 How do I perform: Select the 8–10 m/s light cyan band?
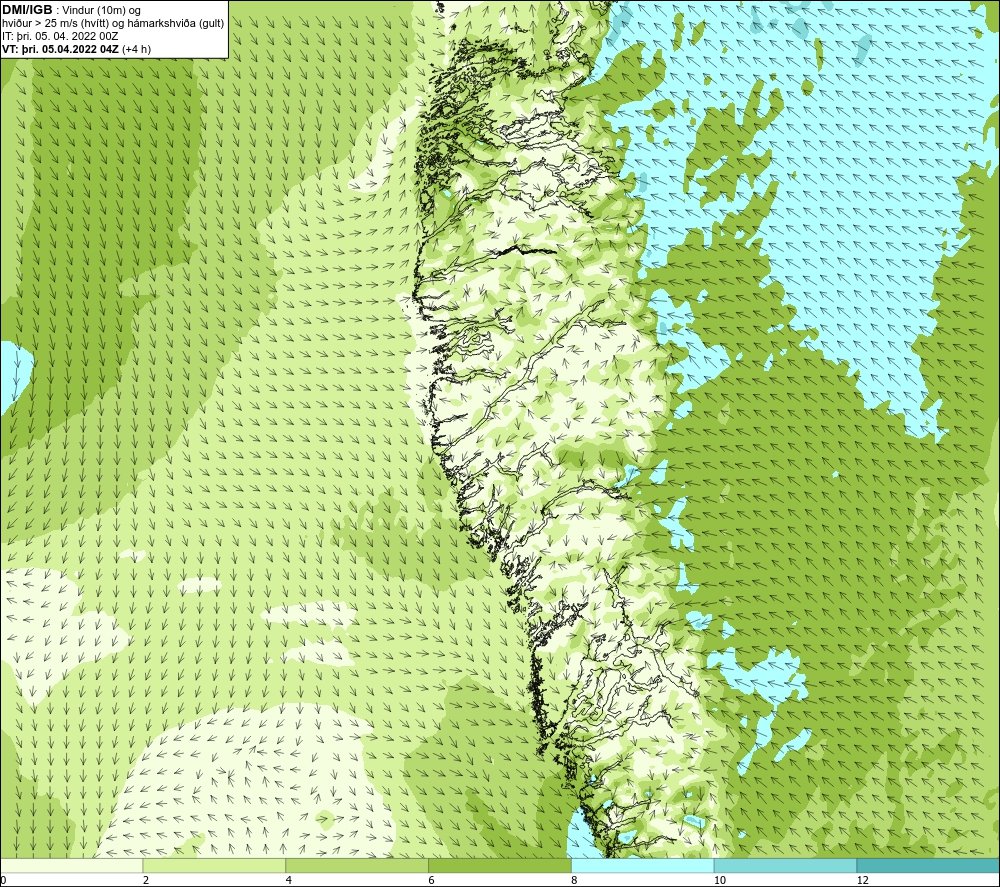[643, 865]
